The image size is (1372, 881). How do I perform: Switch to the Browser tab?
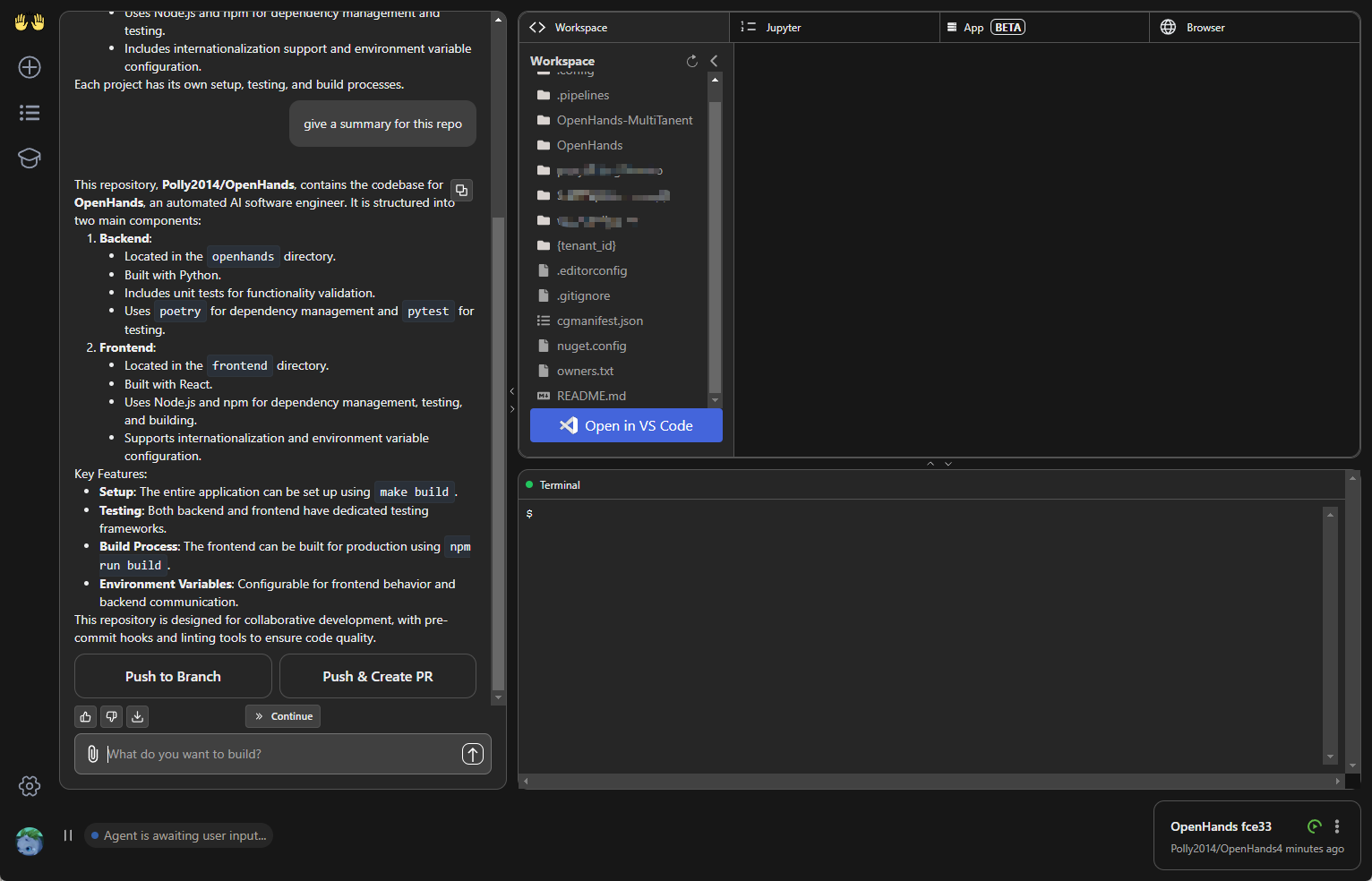(1254, 28)
